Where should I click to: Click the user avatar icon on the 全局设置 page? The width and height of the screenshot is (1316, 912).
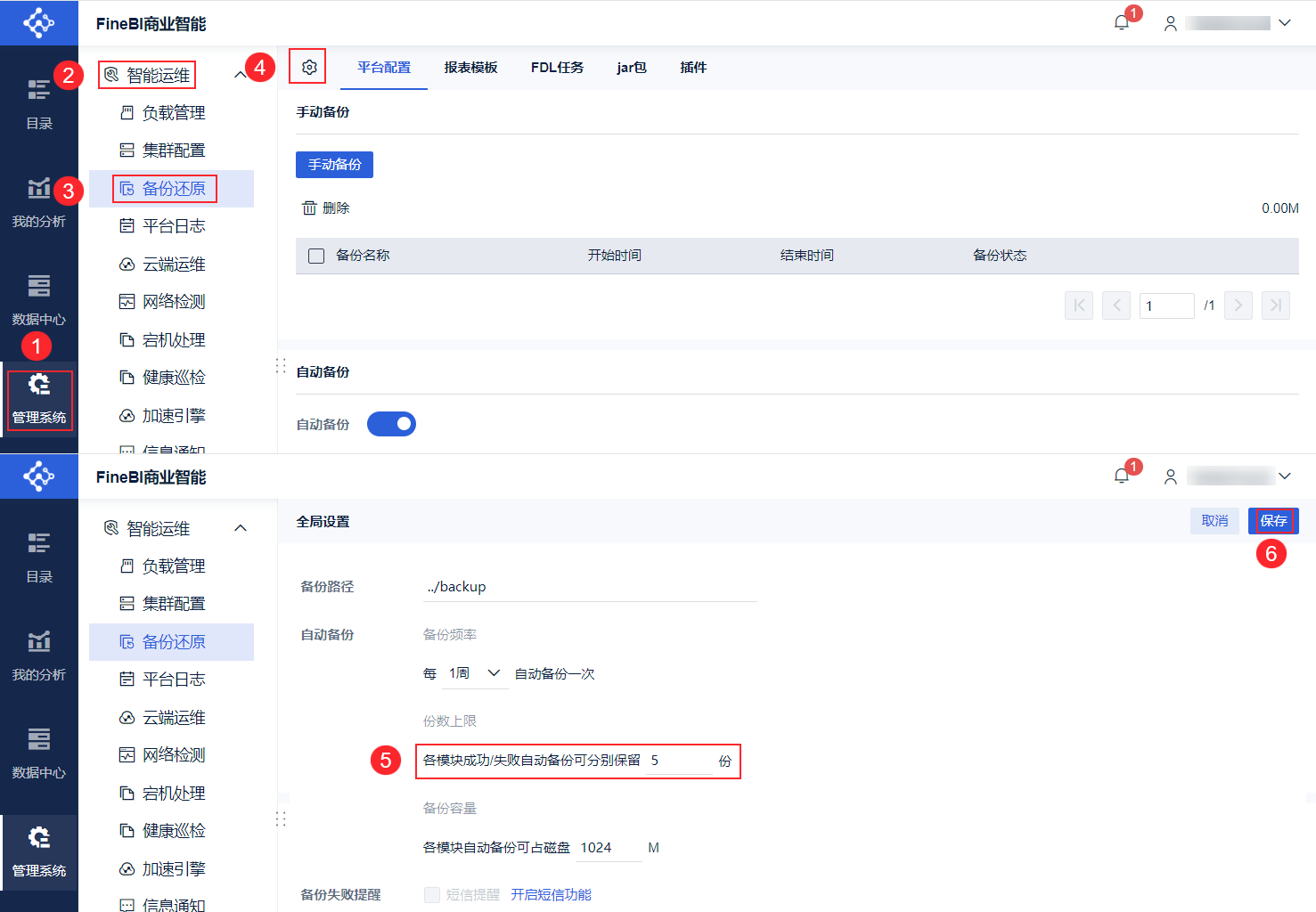tap(1171, 476)
